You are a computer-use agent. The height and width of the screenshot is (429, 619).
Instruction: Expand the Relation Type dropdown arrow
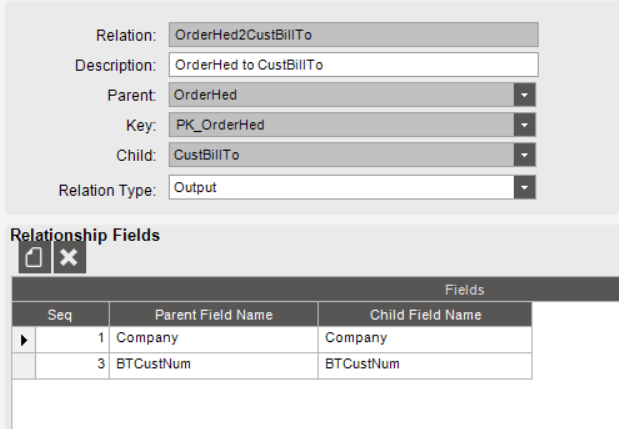[524, 187]
